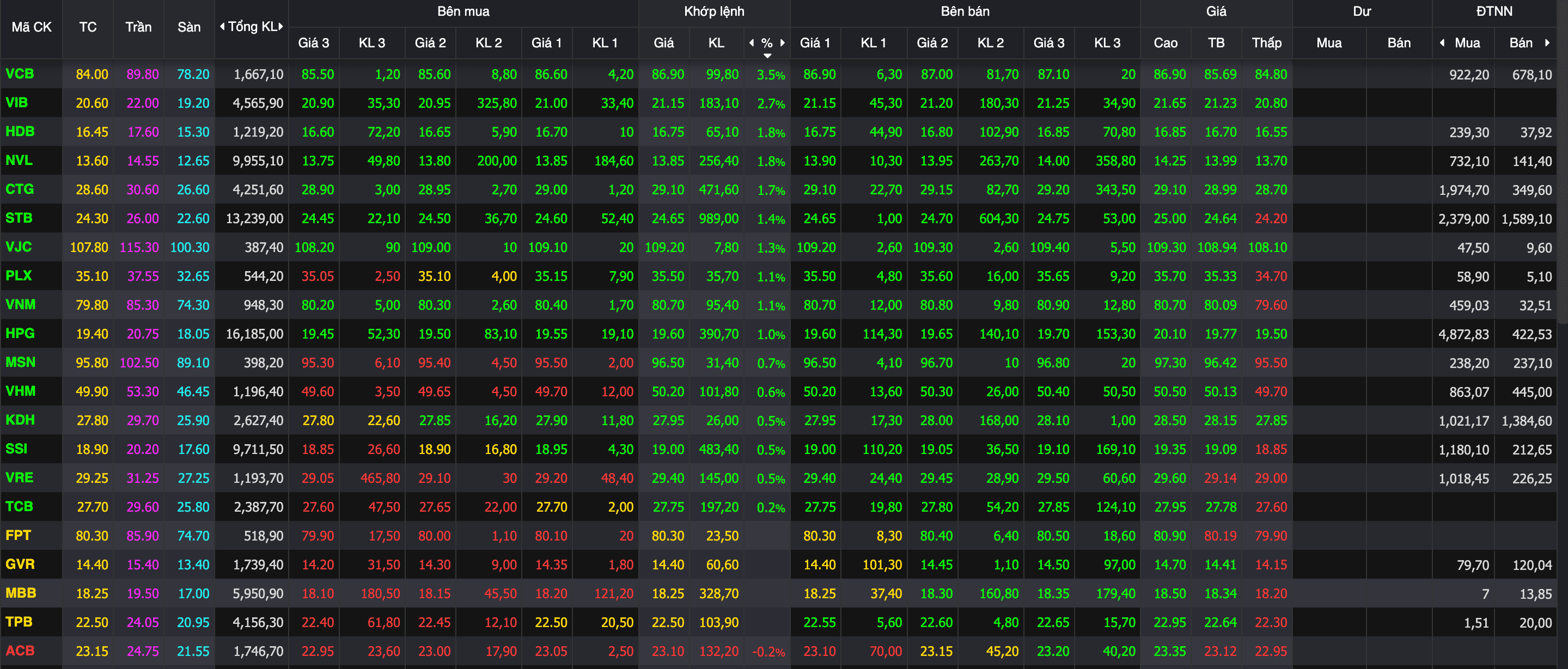1568x669 pixels.
Task: Open the VRE ticker symbol
Action: [x=19, y=478]
